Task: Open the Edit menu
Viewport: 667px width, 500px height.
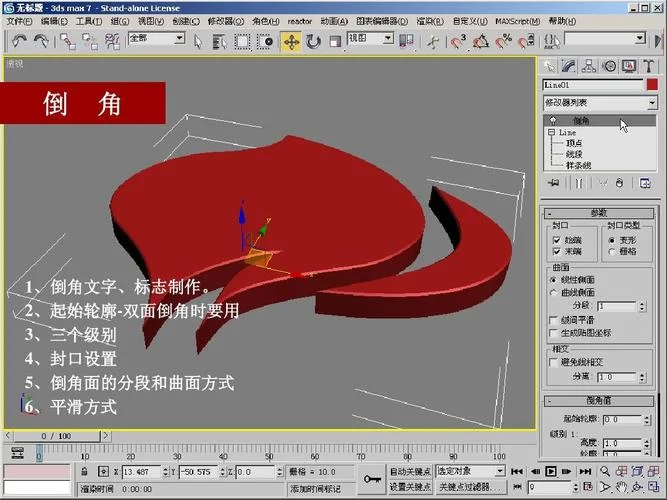Action: 54,21
